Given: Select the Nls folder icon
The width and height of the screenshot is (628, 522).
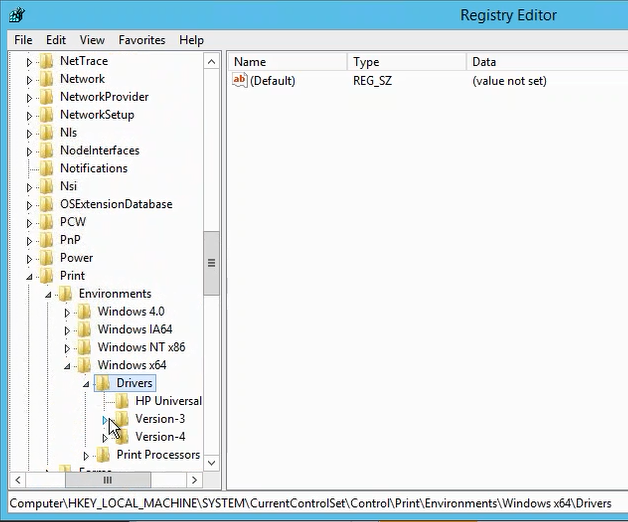Looking at the screenshot, I should tap(46, 133).
